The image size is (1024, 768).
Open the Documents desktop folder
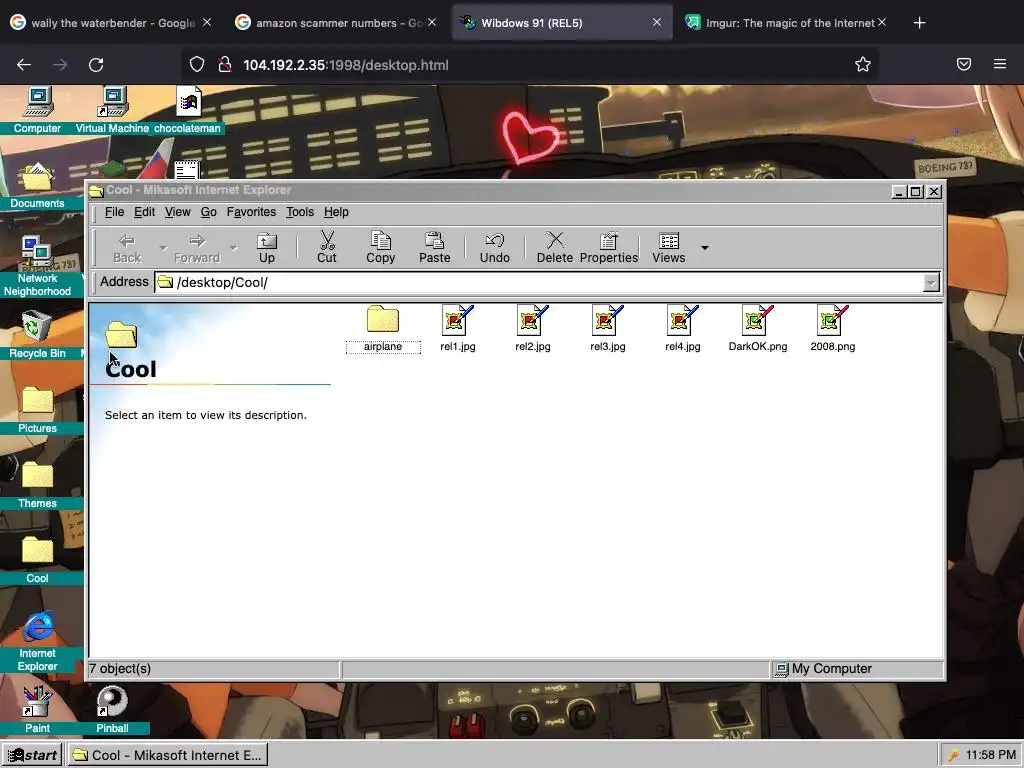[37, 185]
